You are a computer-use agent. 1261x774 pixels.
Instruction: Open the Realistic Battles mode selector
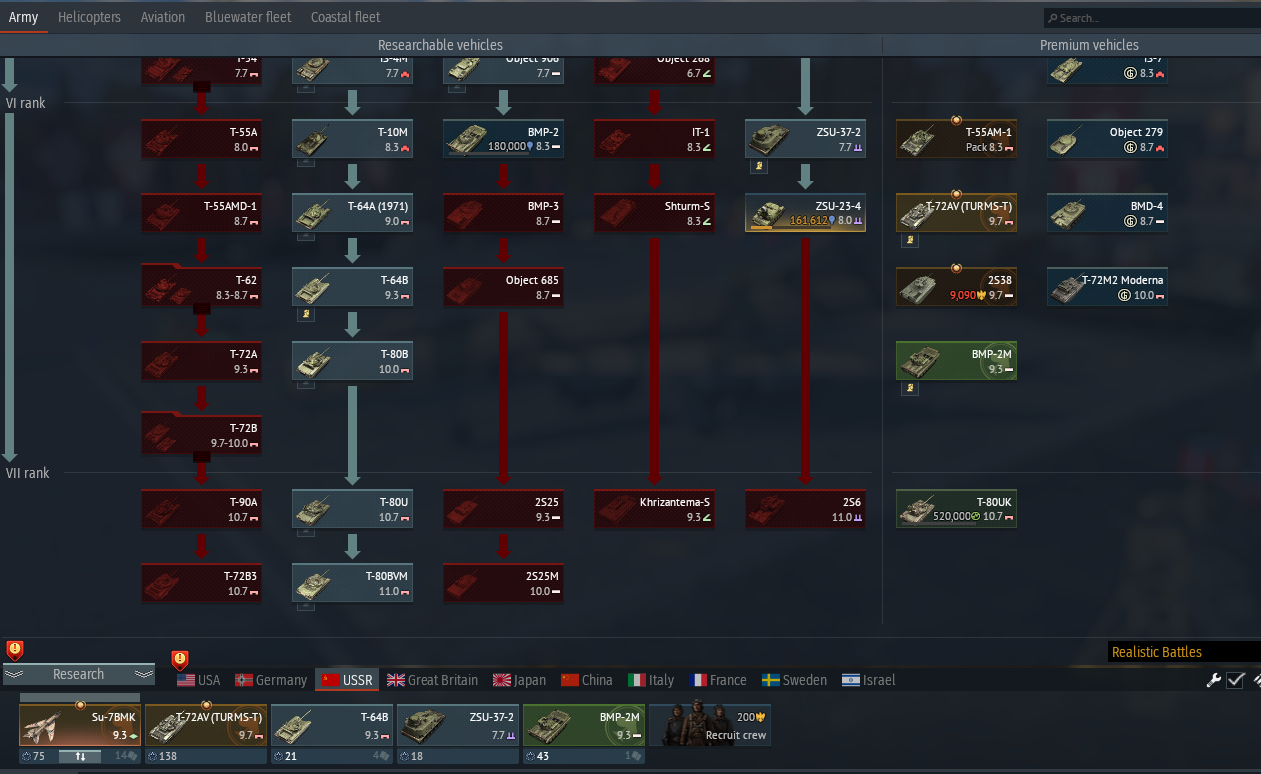pyautogui.click(x=1184, y=652)
